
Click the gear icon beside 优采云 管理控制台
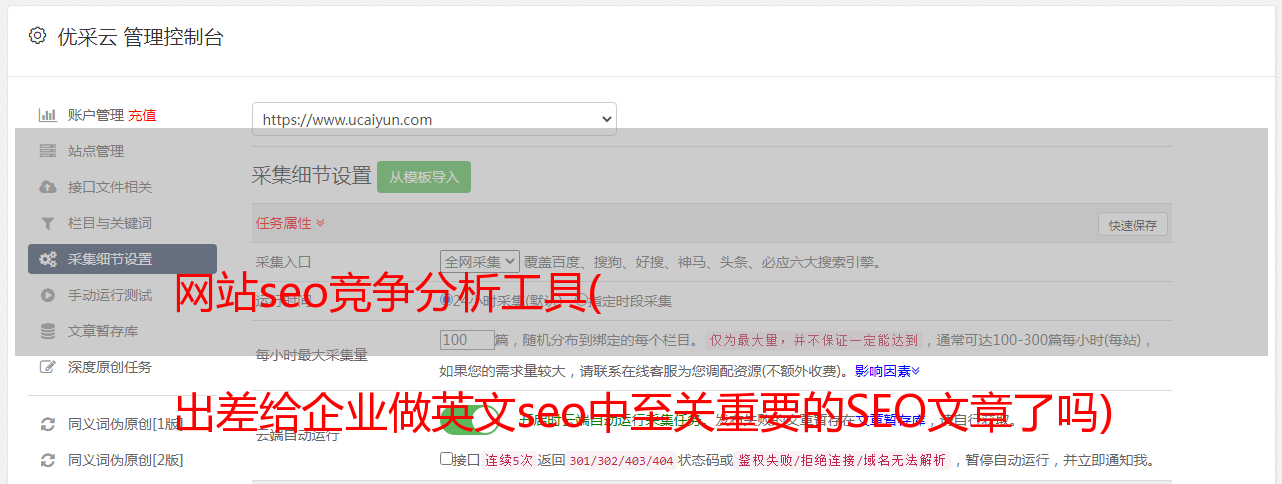click(37, 36)
